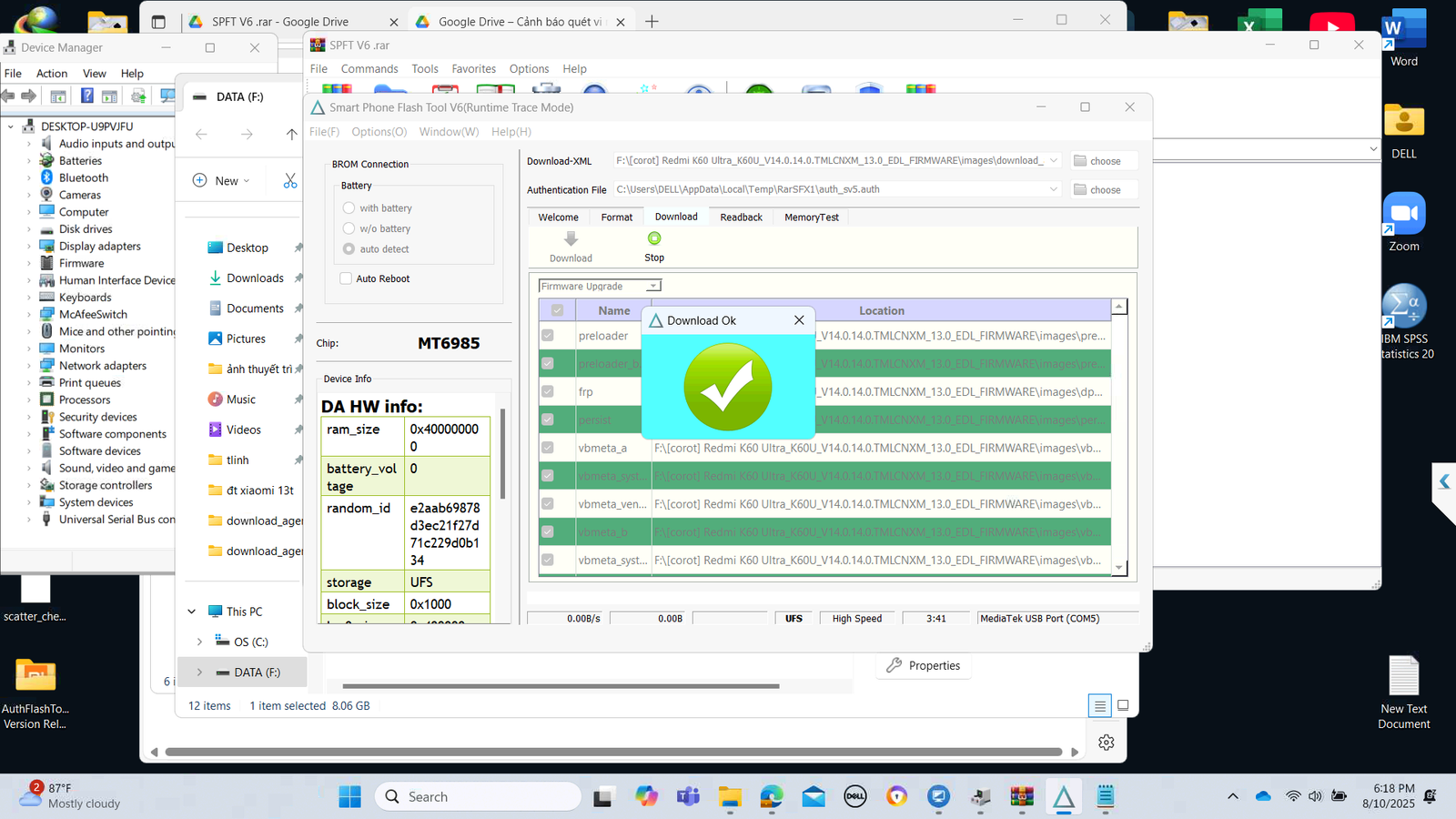Click the Stop icon in the Flash Tool
The width and height of the screenshot is (1456, 819).
654,238
